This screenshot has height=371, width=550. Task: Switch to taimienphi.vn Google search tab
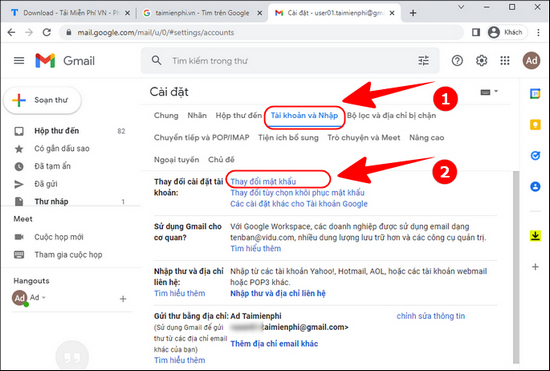coord(203,13)
